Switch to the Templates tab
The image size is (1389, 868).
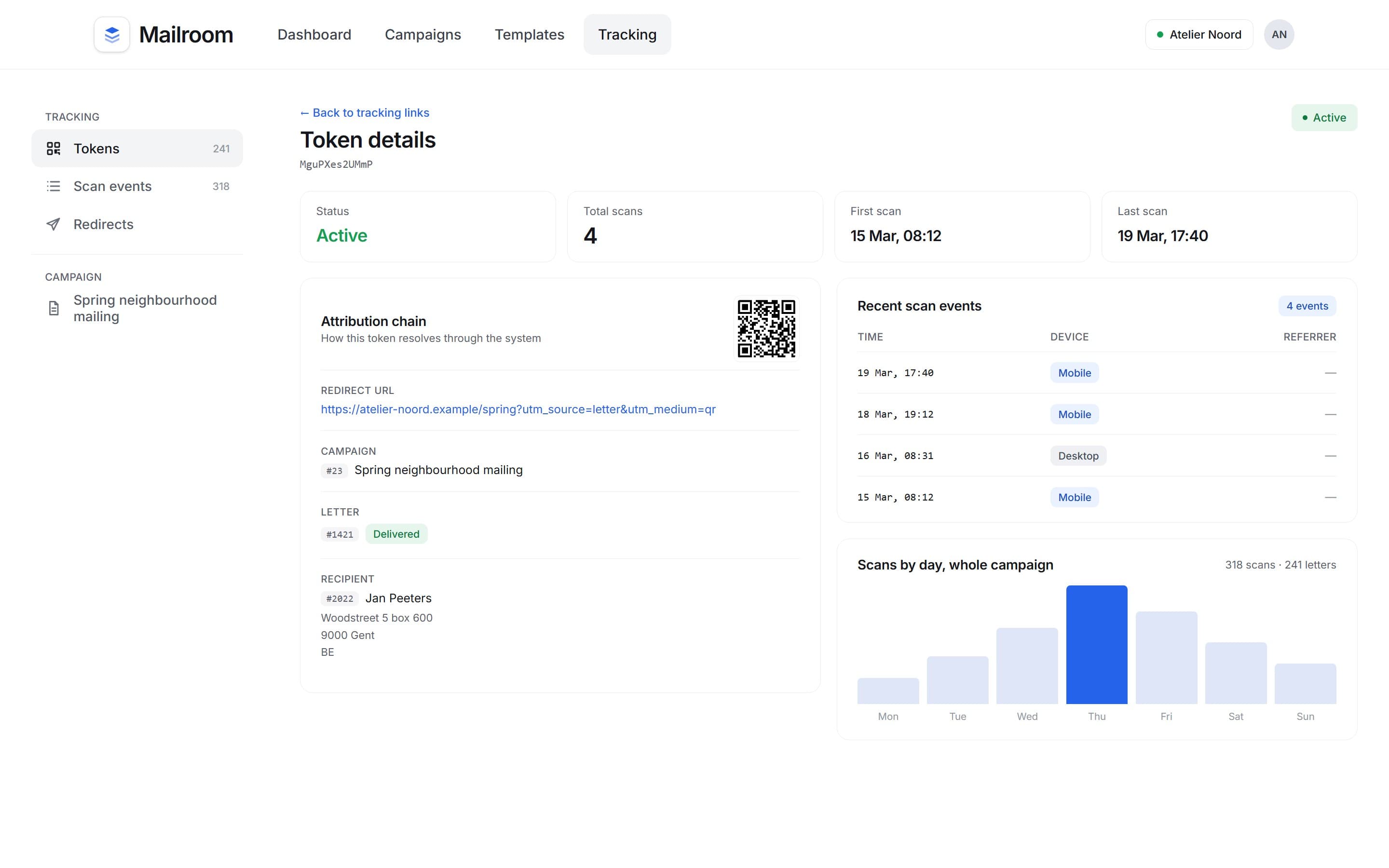pyautogui.click(x=529, y=34)
